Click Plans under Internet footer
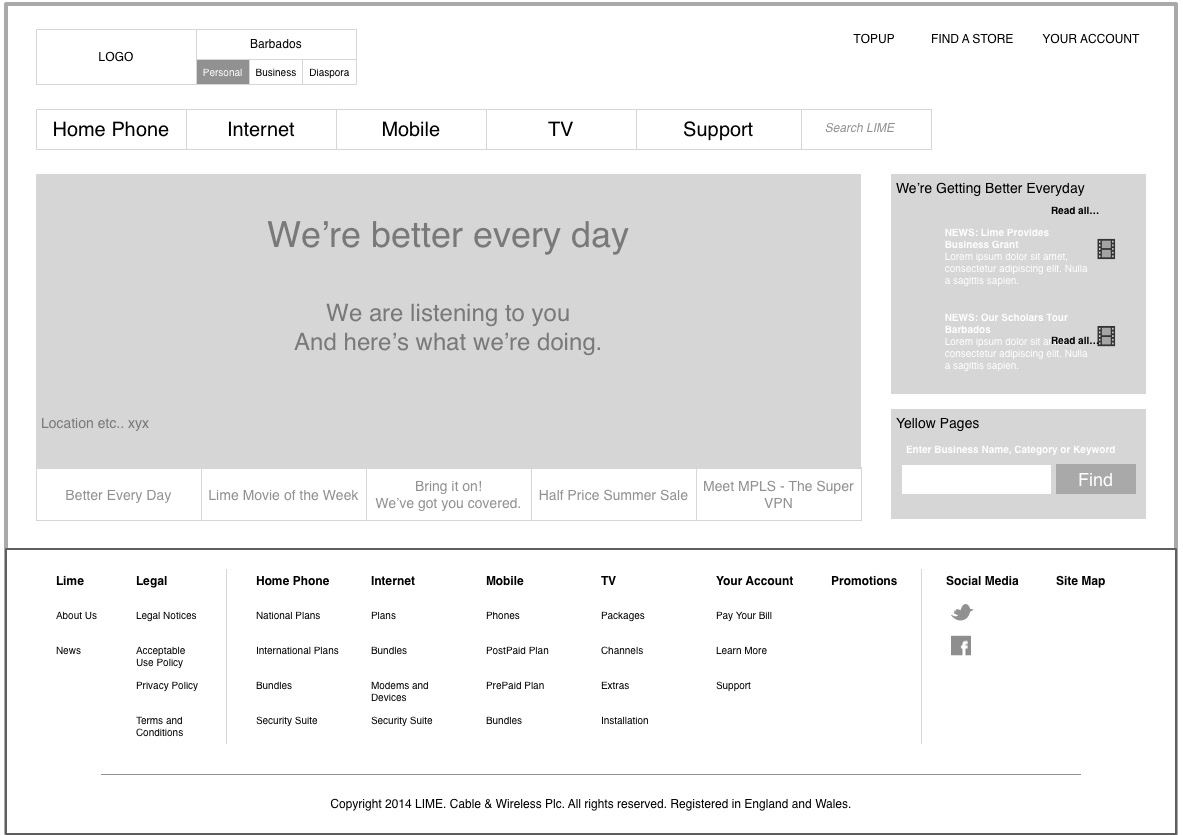The width and height of the screenshot is (1183, 835). click(x=383, y=616)
